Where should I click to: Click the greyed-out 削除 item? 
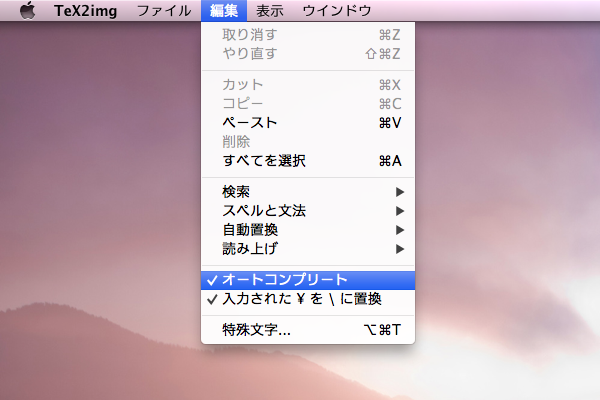tap(308, 142)
